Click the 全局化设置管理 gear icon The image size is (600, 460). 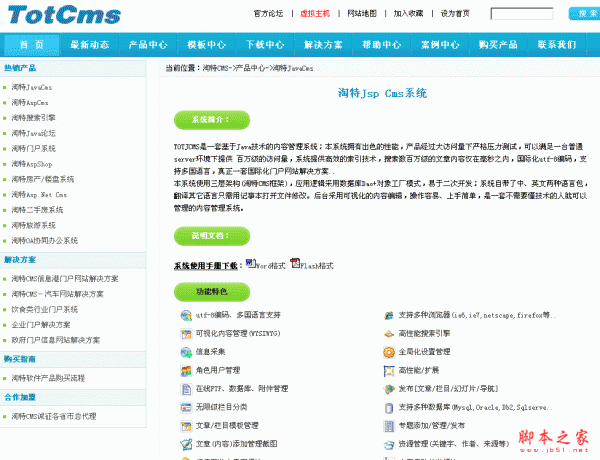point(389,352)
